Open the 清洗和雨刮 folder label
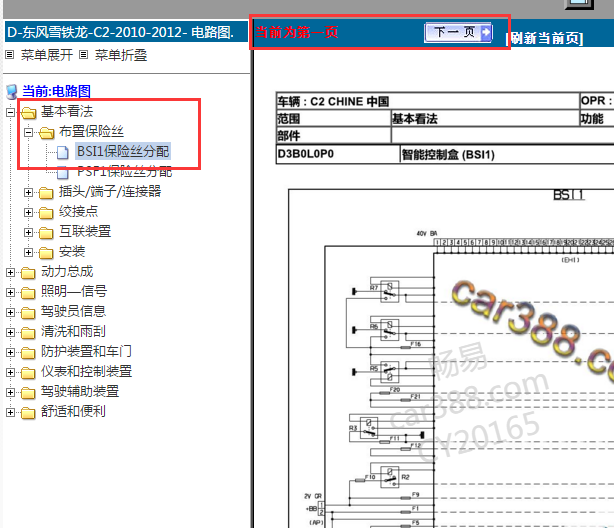Viewport: 614px width, 528px height. coord(74,331)
